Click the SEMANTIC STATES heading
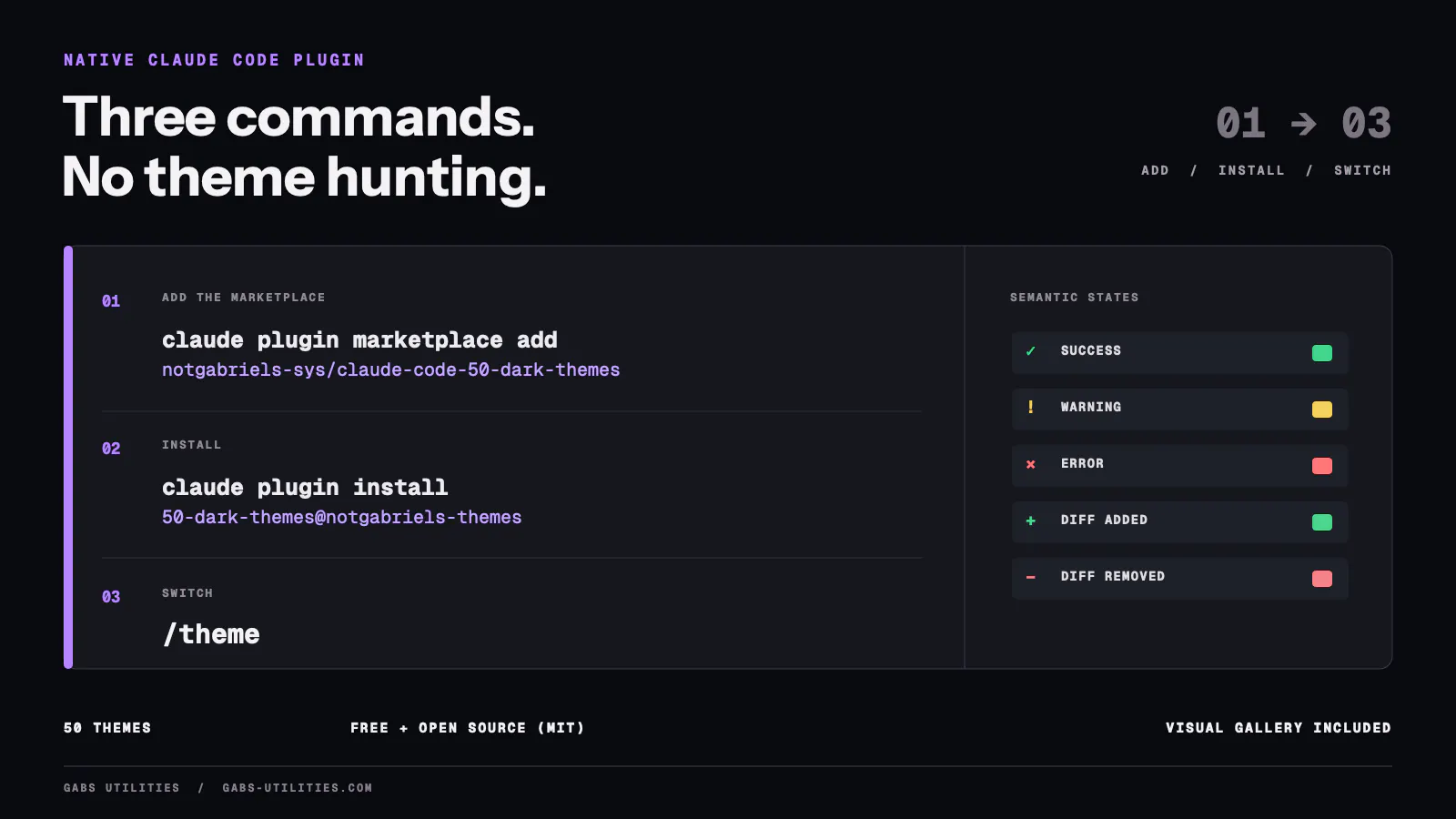Image resolution: width=1456 pixels, height=819 pixels. (x=1074, y=298)
